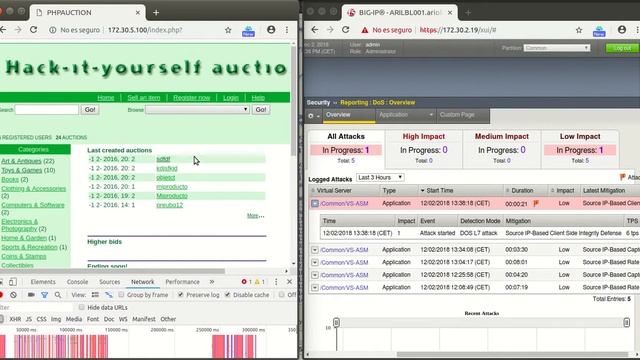Screen dimensions: 640x360
Task: Filter network requests by XHR
Action: [15, 319]
